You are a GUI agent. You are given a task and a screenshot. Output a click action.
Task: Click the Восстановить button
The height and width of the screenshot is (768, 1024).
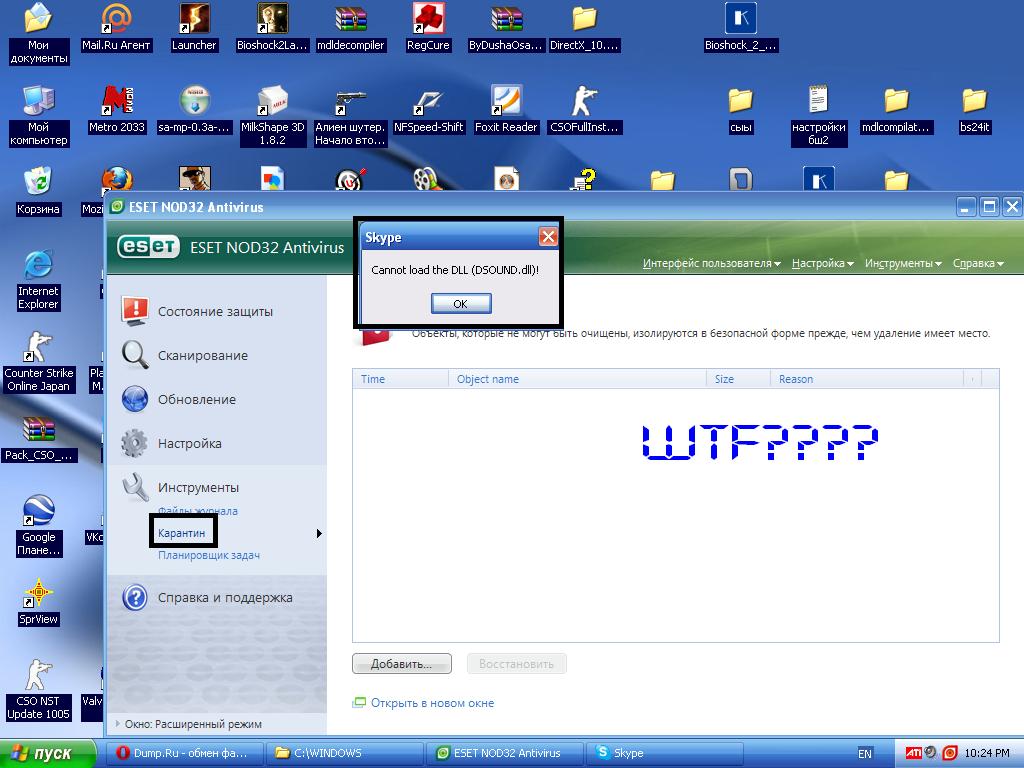coord(517,664)
